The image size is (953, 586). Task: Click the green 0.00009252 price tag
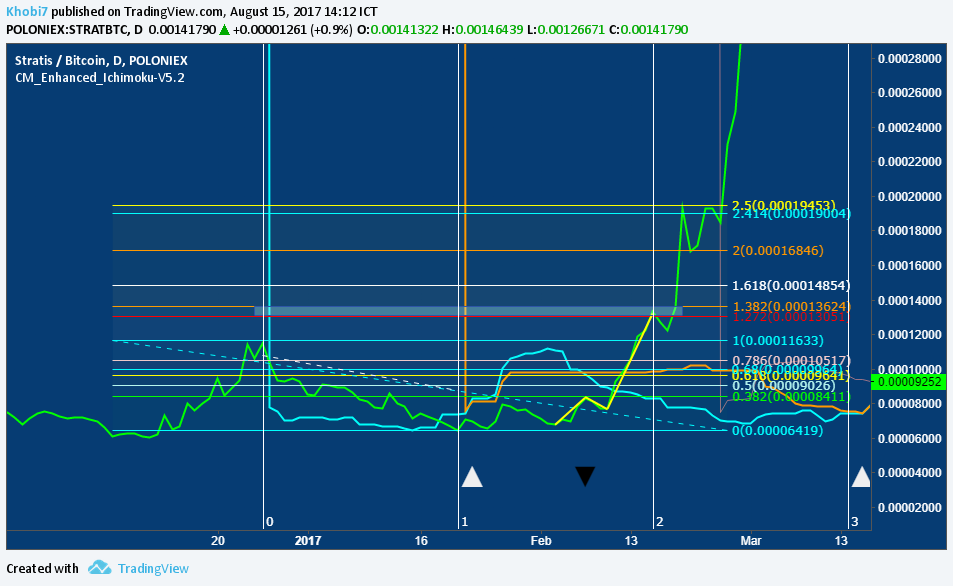pyautogui.click(x=909, y=382)
